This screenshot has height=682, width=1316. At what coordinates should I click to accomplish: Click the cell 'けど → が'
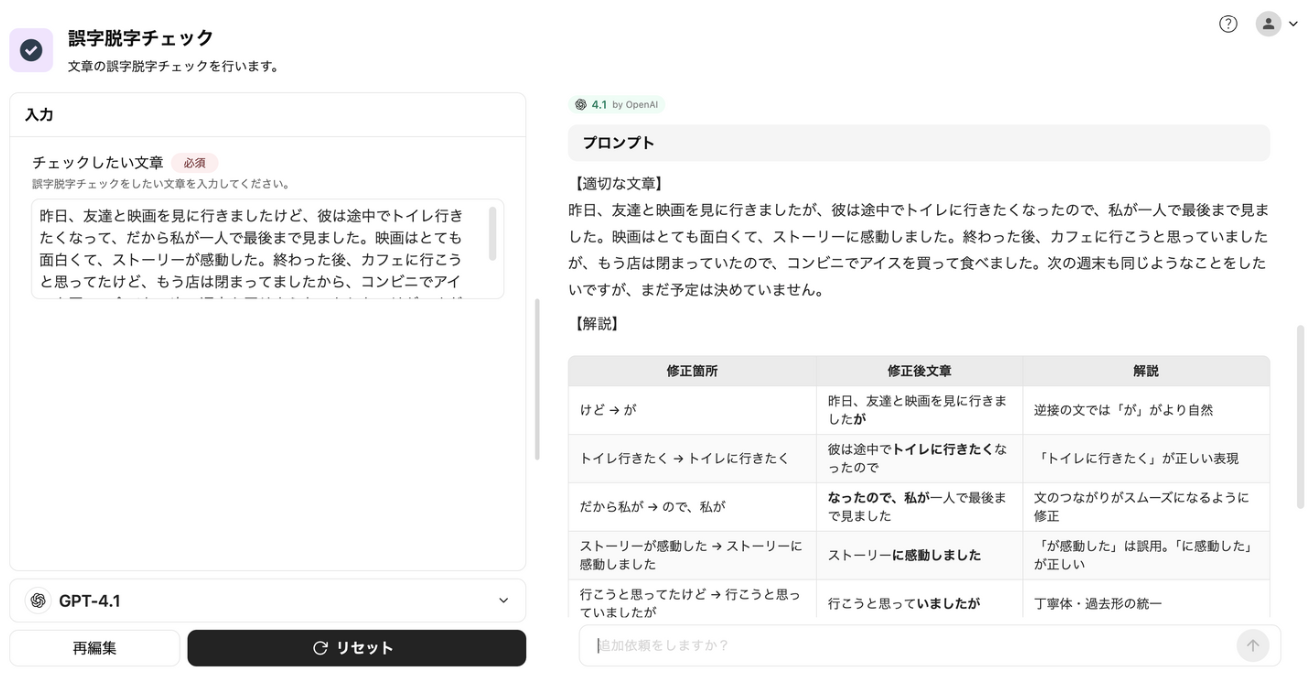pos(692,410)
